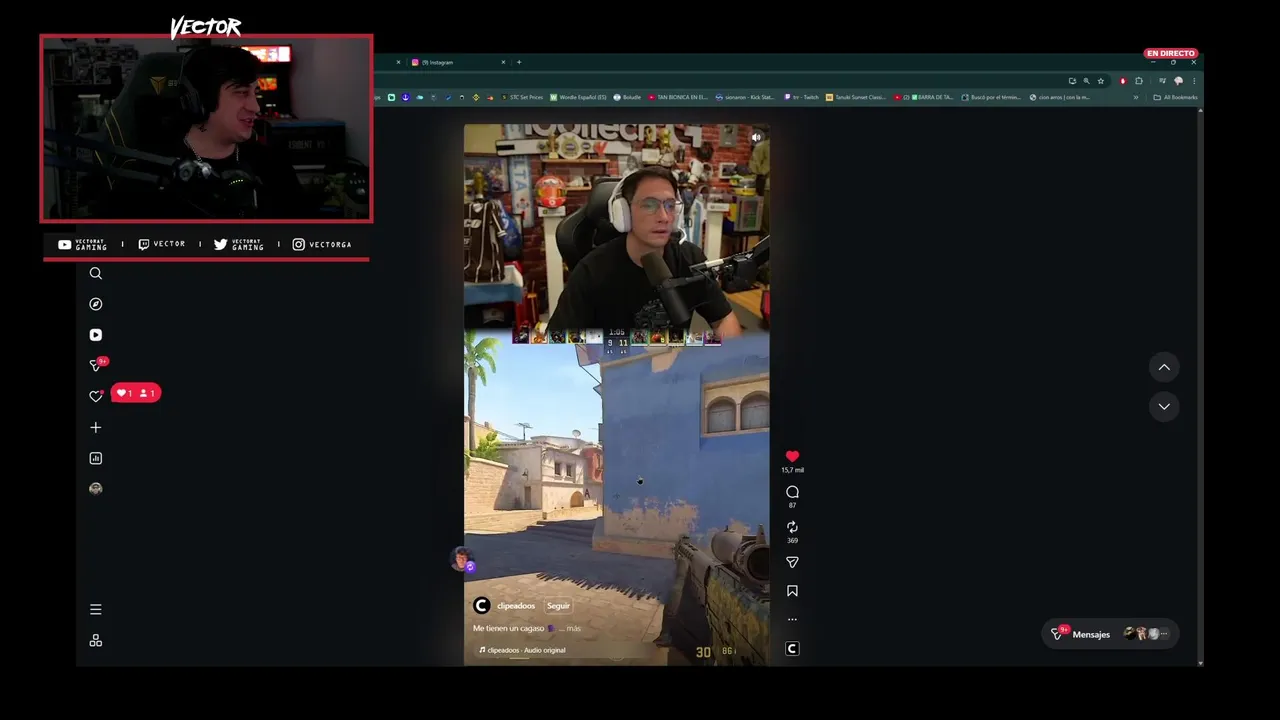
Task: Open the browser zoom magnifier icon
Action: [1086, 81]
